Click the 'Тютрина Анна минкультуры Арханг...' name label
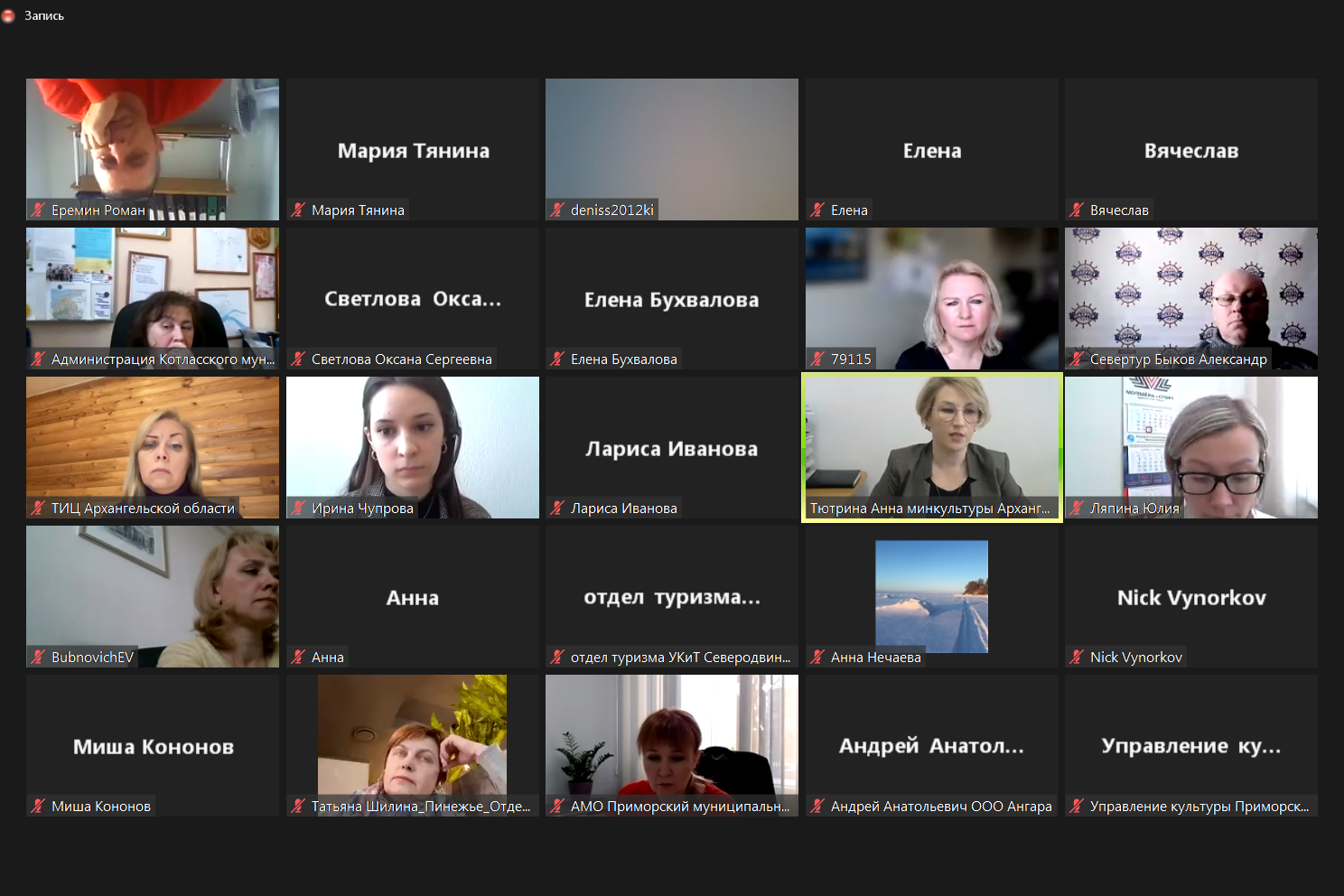1344x896 pixels. [929, 508]
